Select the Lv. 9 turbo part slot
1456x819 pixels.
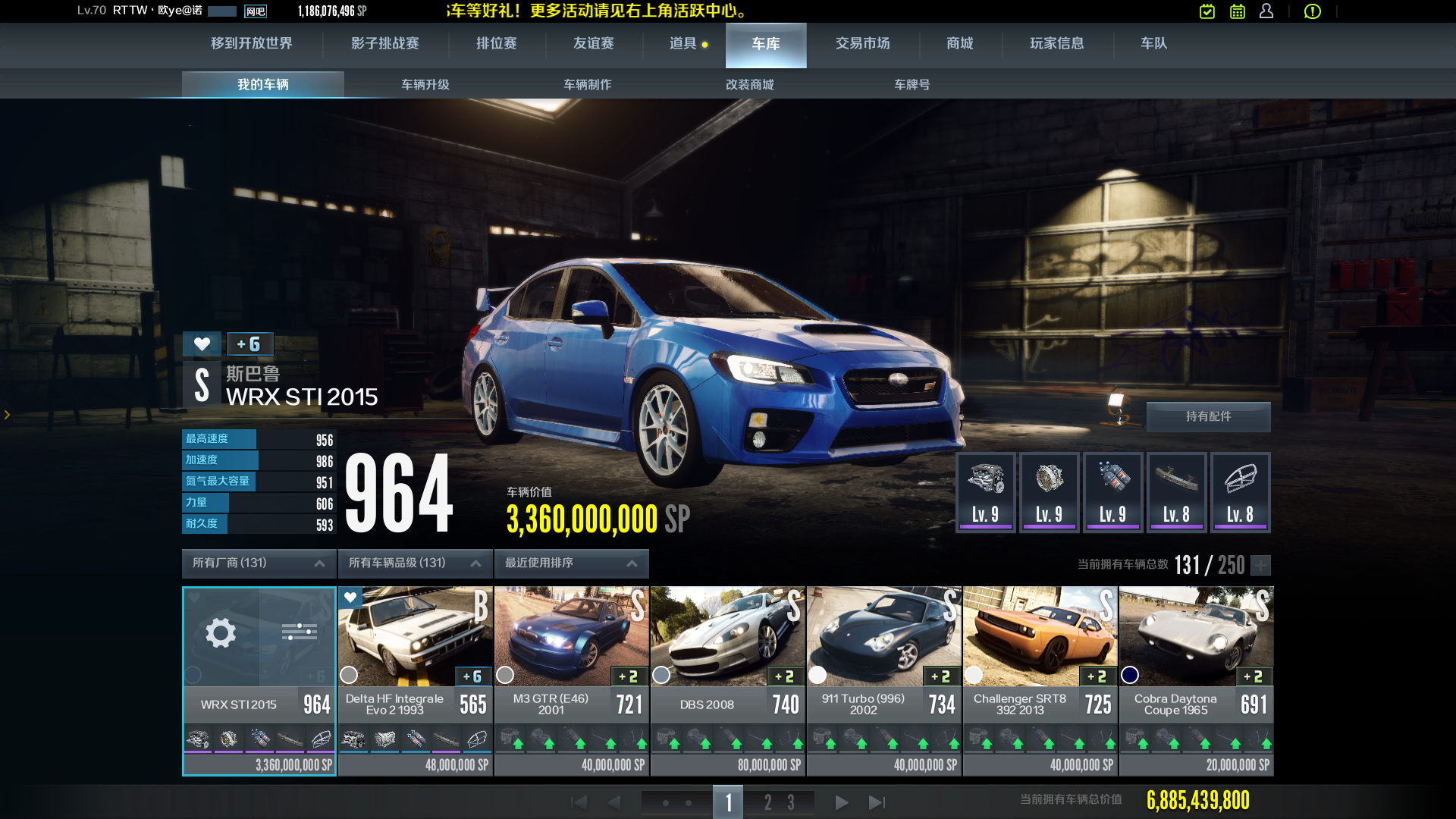(1050, 493)
